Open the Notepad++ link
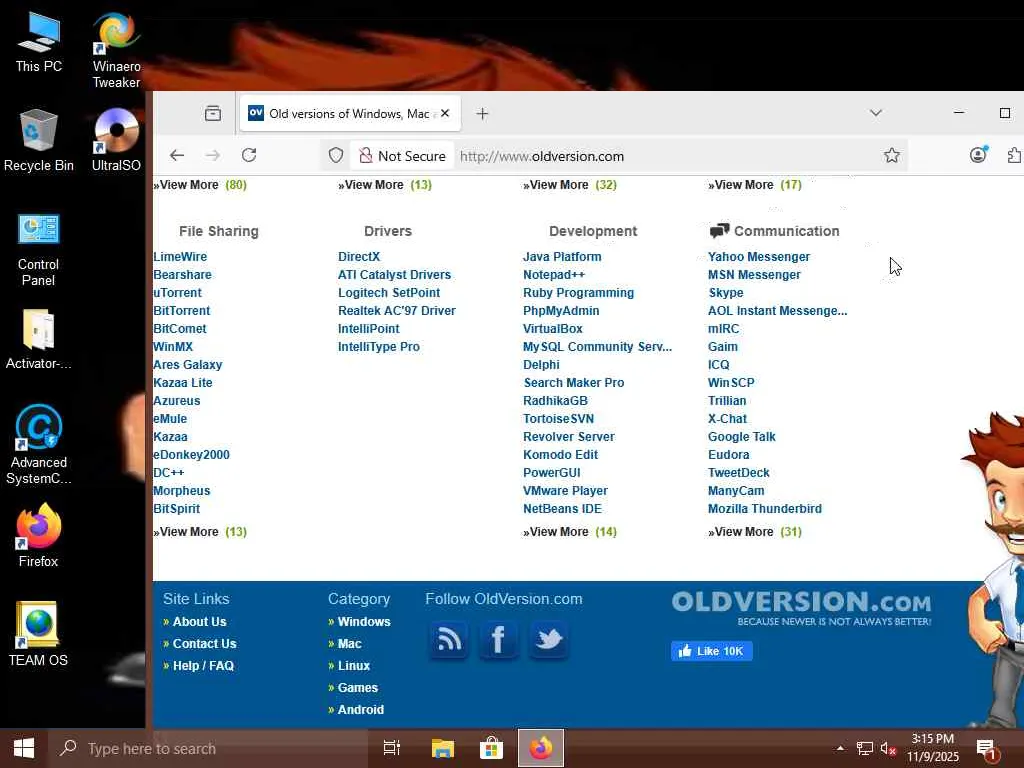The height and width of the screenshot is (768, 1024). (554, 275)
